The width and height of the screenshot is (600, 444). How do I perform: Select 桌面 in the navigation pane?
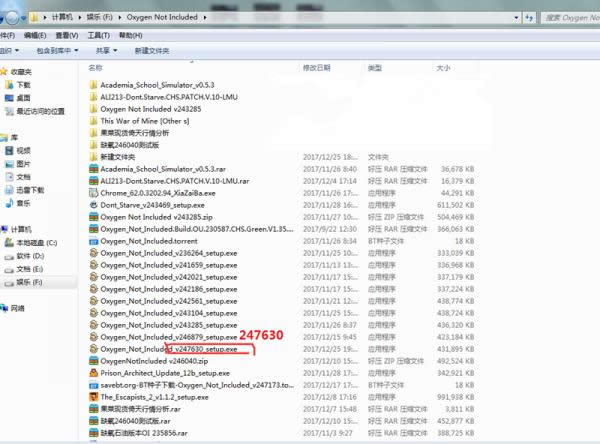[23, 98]
